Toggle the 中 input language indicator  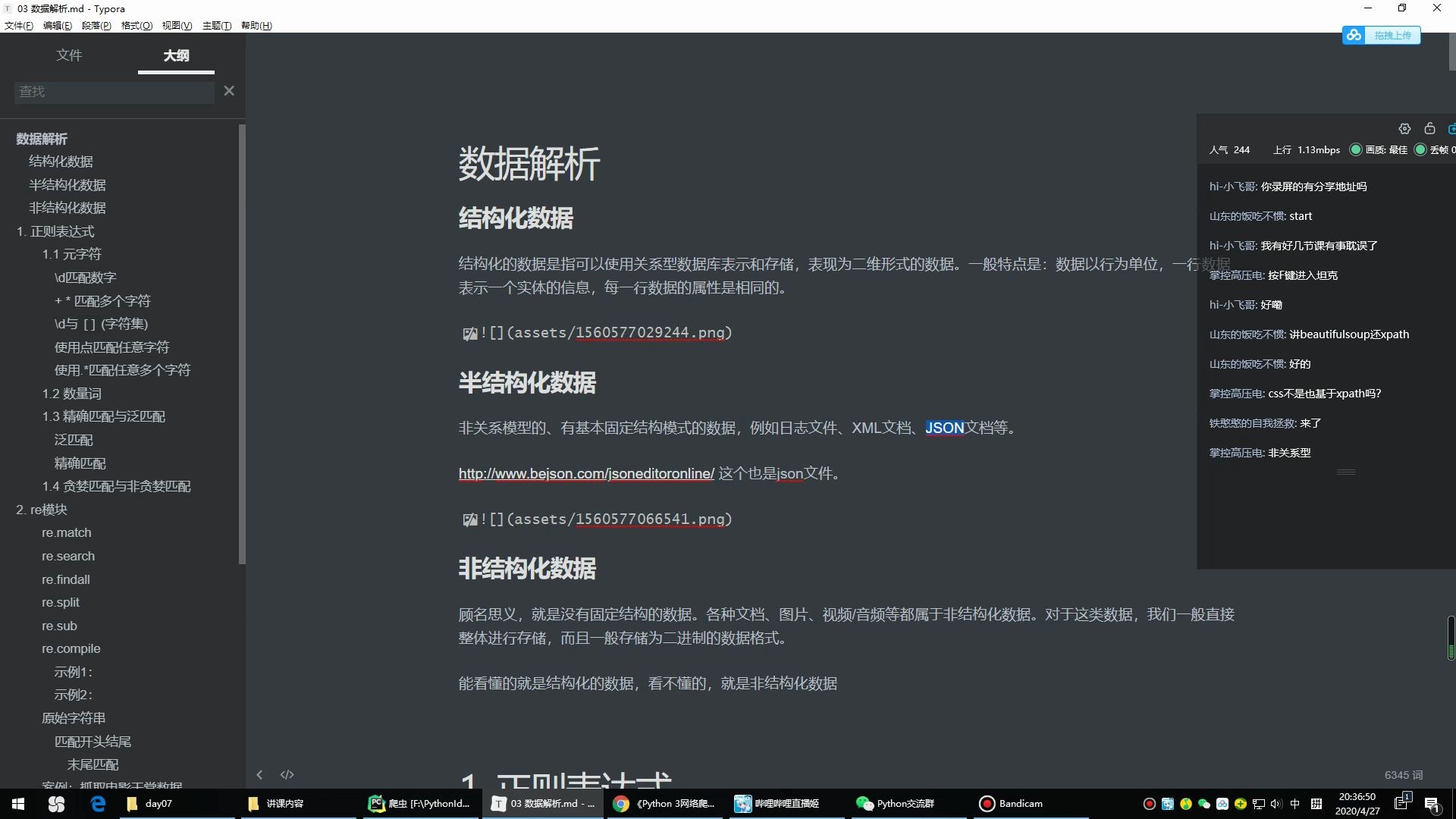pyautogui.click(x=1294, y=804)
